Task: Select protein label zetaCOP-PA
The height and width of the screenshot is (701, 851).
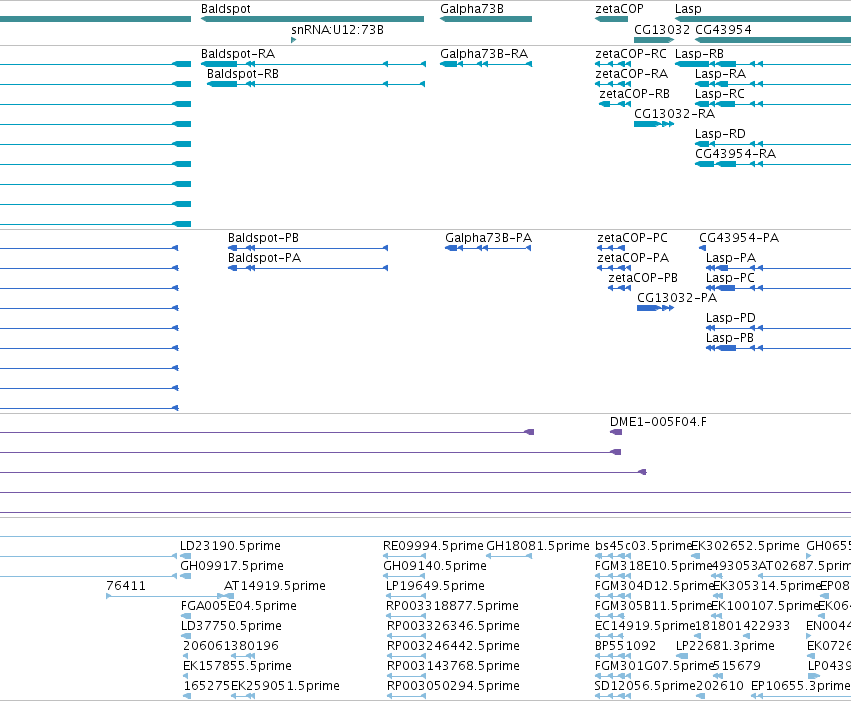Action: (633, 258)
